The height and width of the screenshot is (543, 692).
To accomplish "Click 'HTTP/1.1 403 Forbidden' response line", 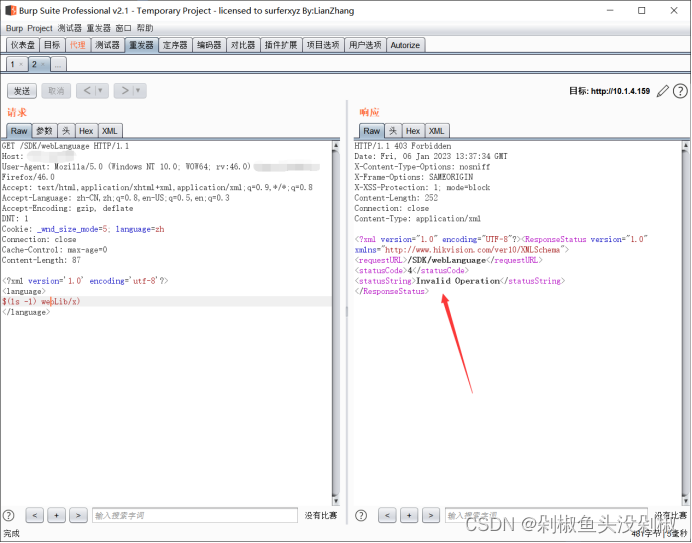I will [402, 146].
